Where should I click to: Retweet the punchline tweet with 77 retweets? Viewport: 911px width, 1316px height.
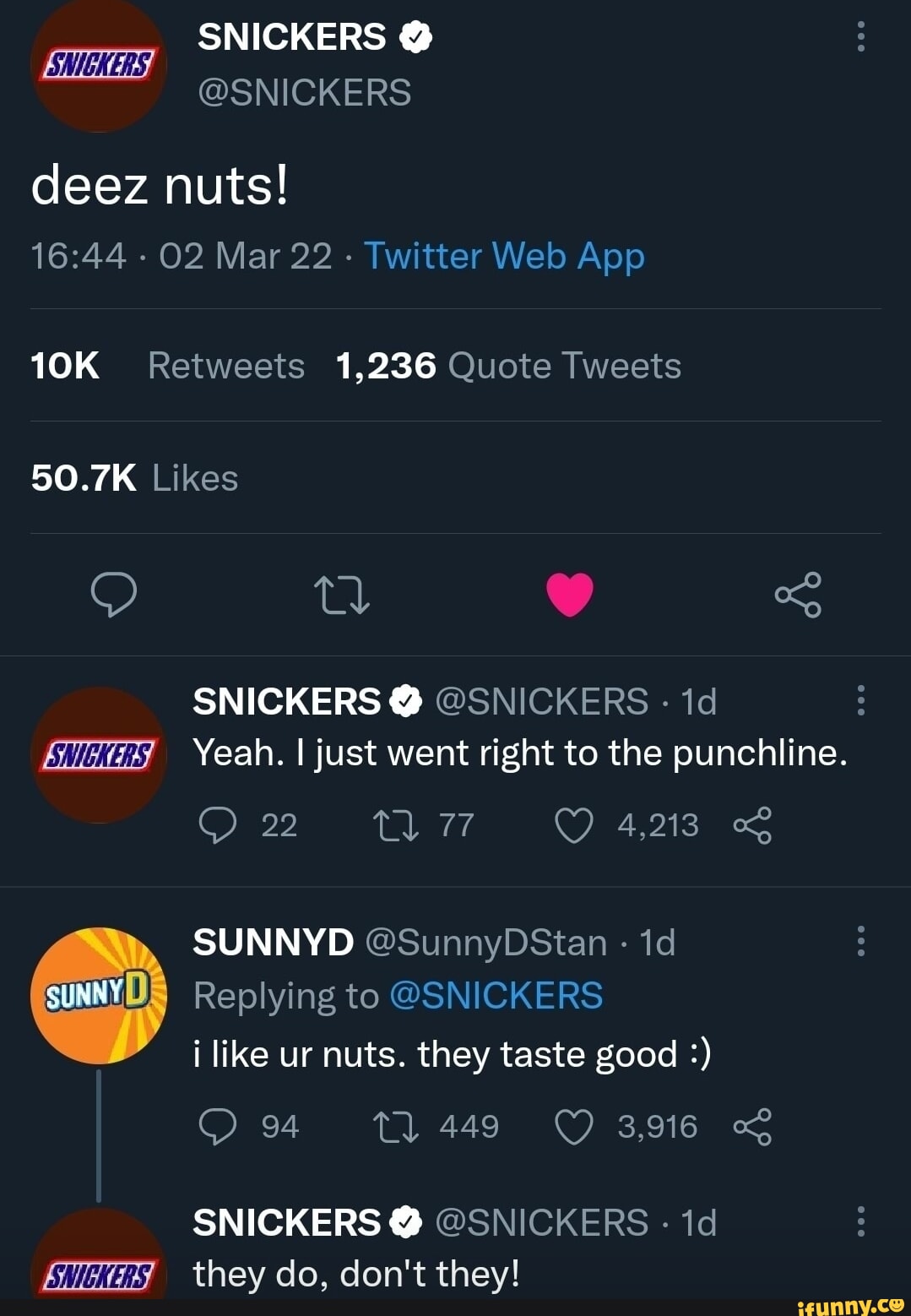396,825
